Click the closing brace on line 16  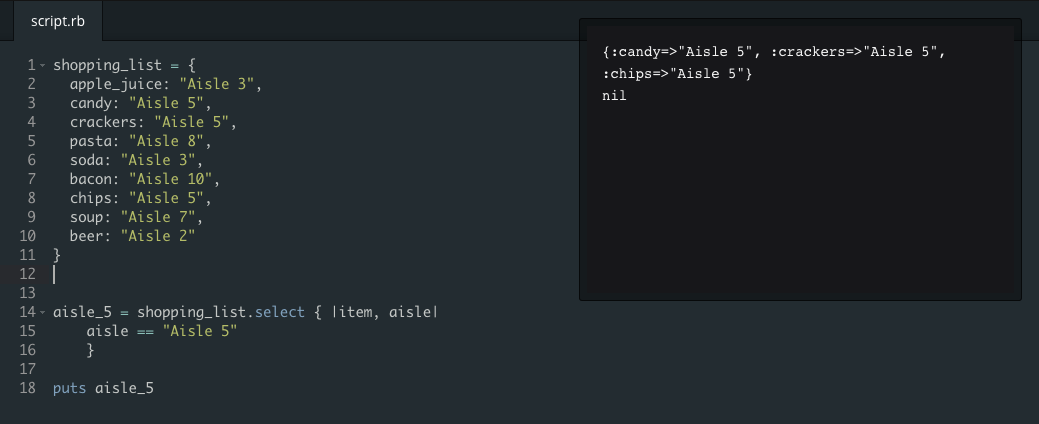[91, 350]
